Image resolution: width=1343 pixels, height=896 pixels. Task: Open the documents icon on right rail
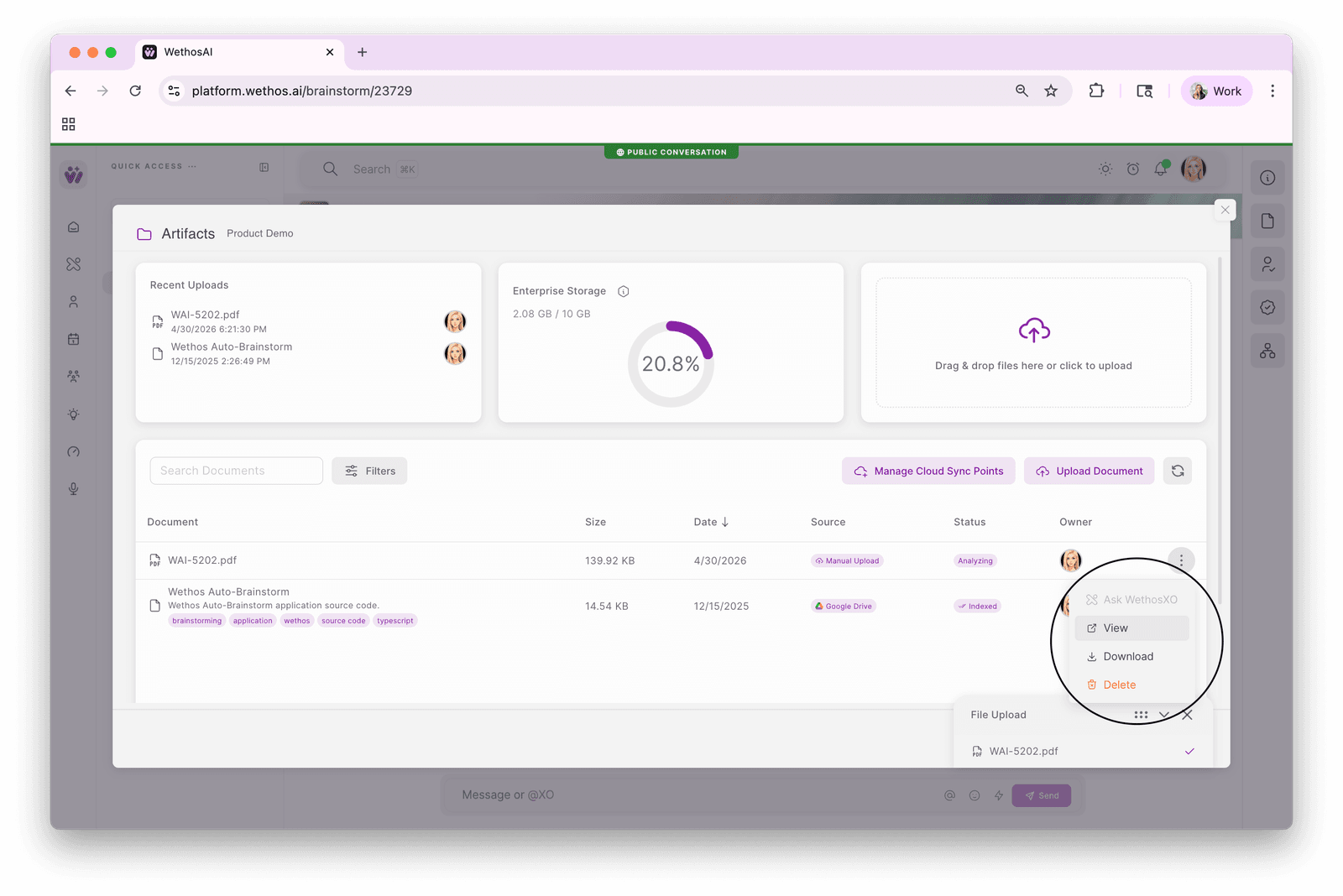1267,221
